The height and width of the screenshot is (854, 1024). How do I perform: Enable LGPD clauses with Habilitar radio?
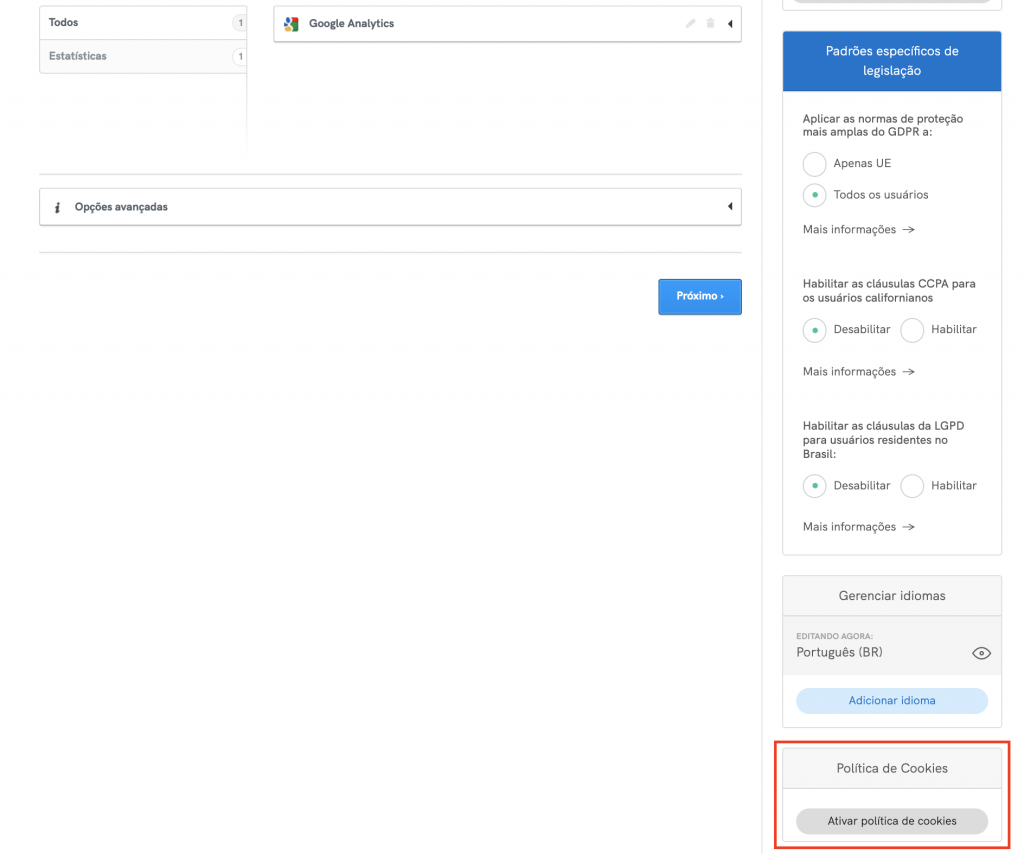coord(912,486)
